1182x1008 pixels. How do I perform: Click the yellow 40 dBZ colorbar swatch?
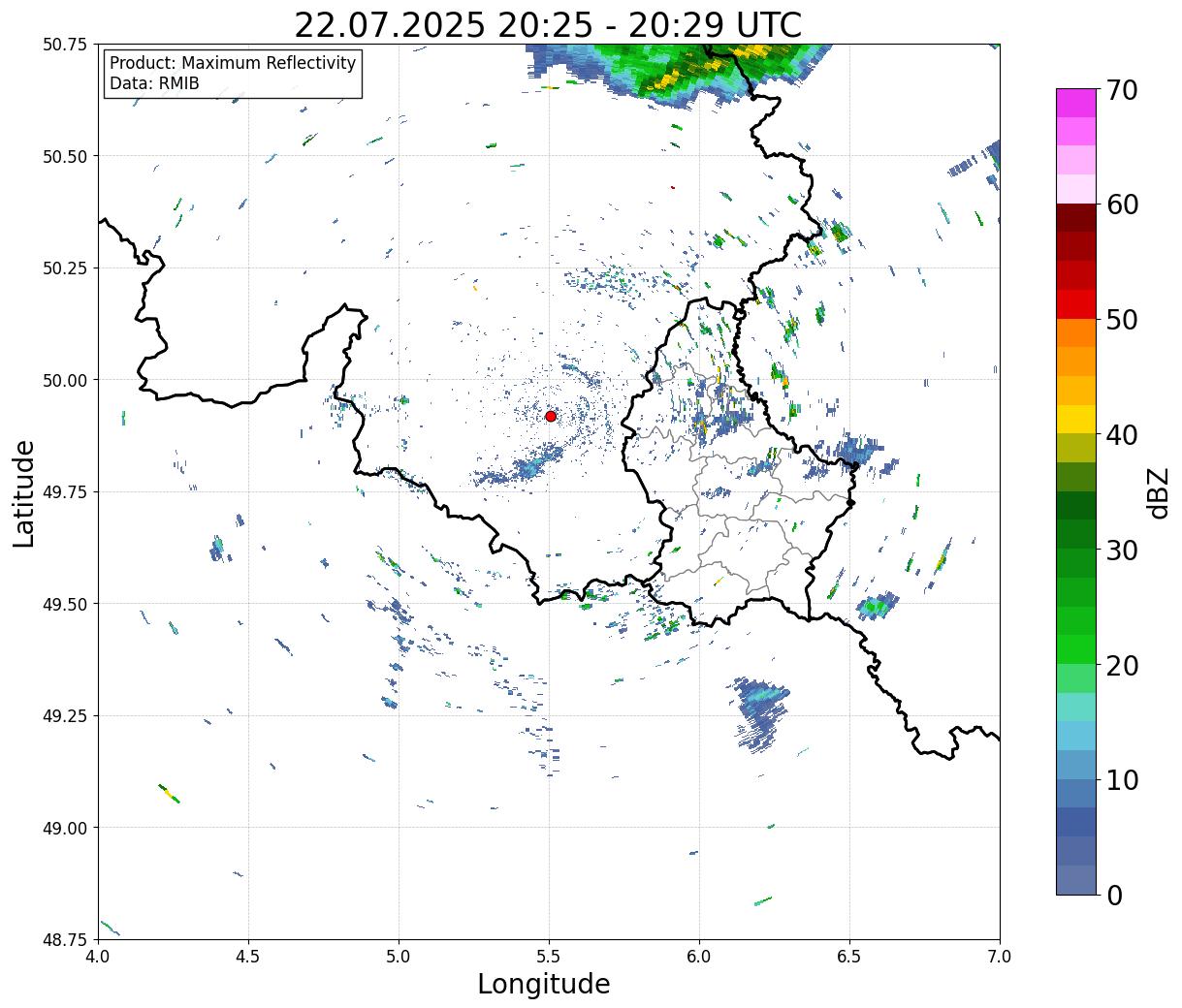pos(1075,419)
